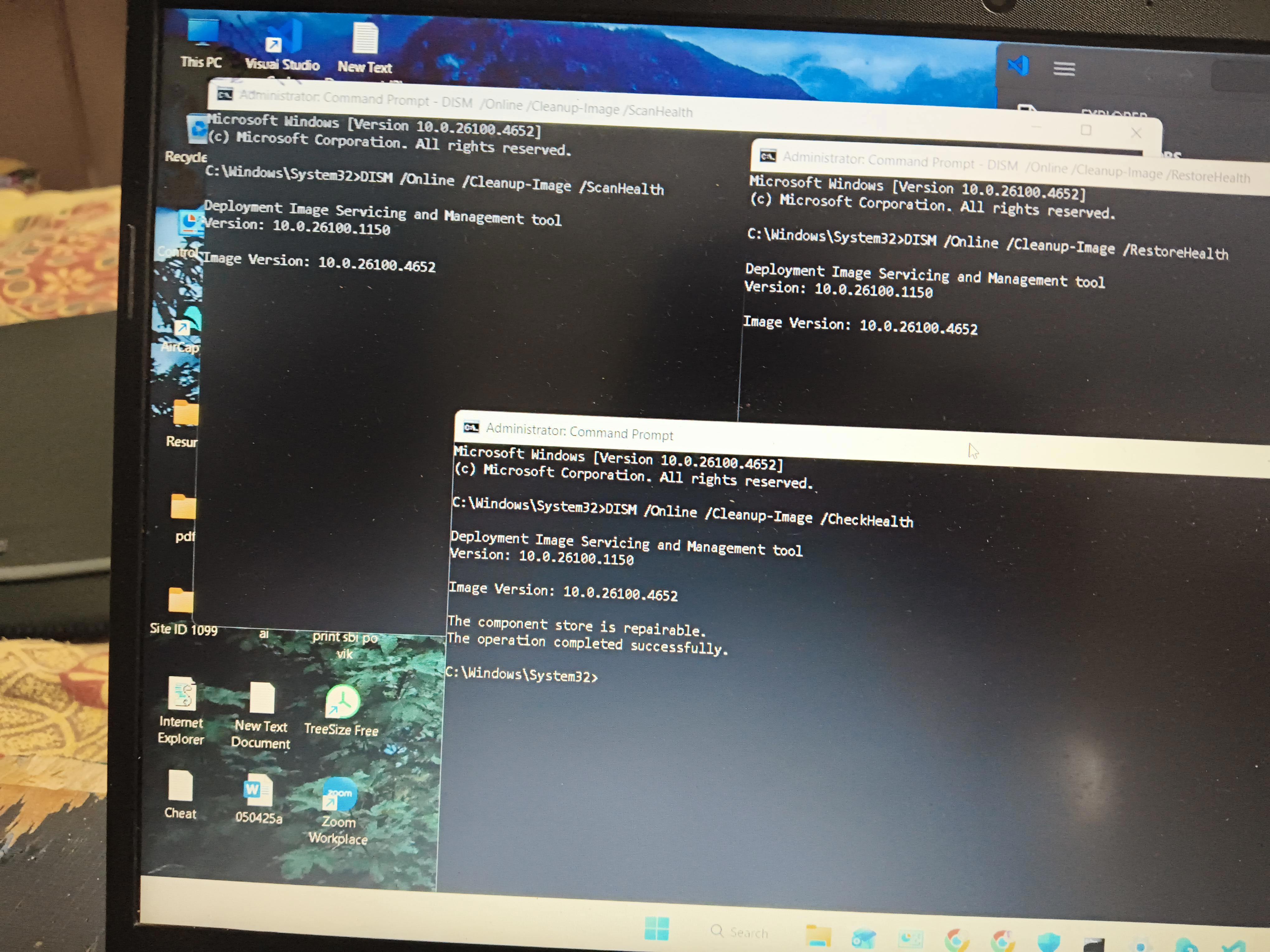Open the This PC desktop icon
Image resolution: width=1270 pixels, height=952 pixels.
[201, 43]
